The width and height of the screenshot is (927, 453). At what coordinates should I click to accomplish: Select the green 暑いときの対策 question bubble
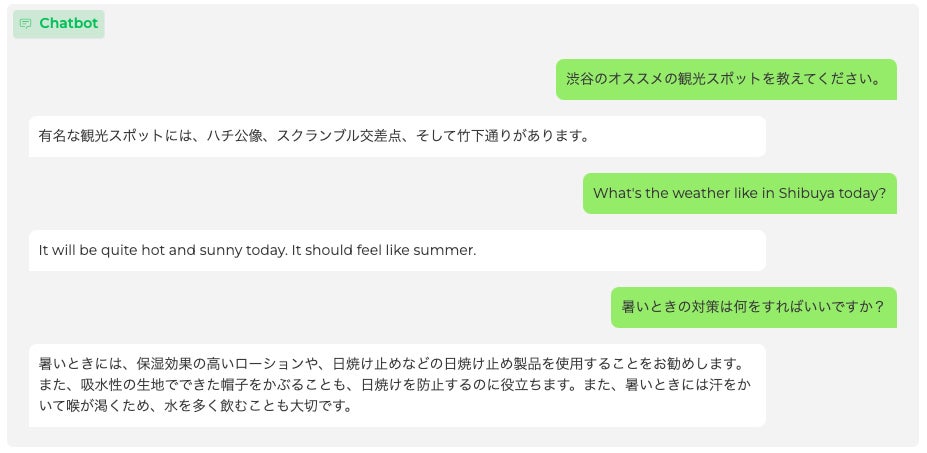pyautogui.click(x=753, y=307)
